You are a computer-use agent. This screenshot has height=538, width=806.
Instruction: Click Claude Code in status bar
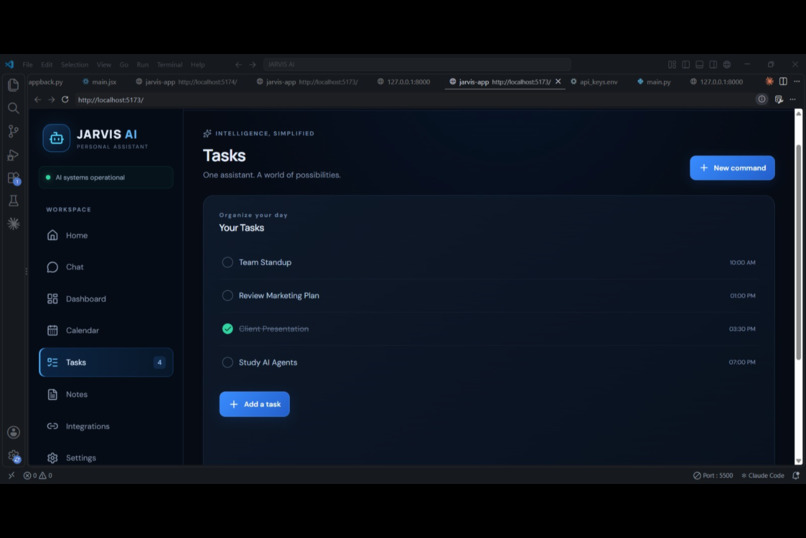pyautogui.click(x=762, y=475)
